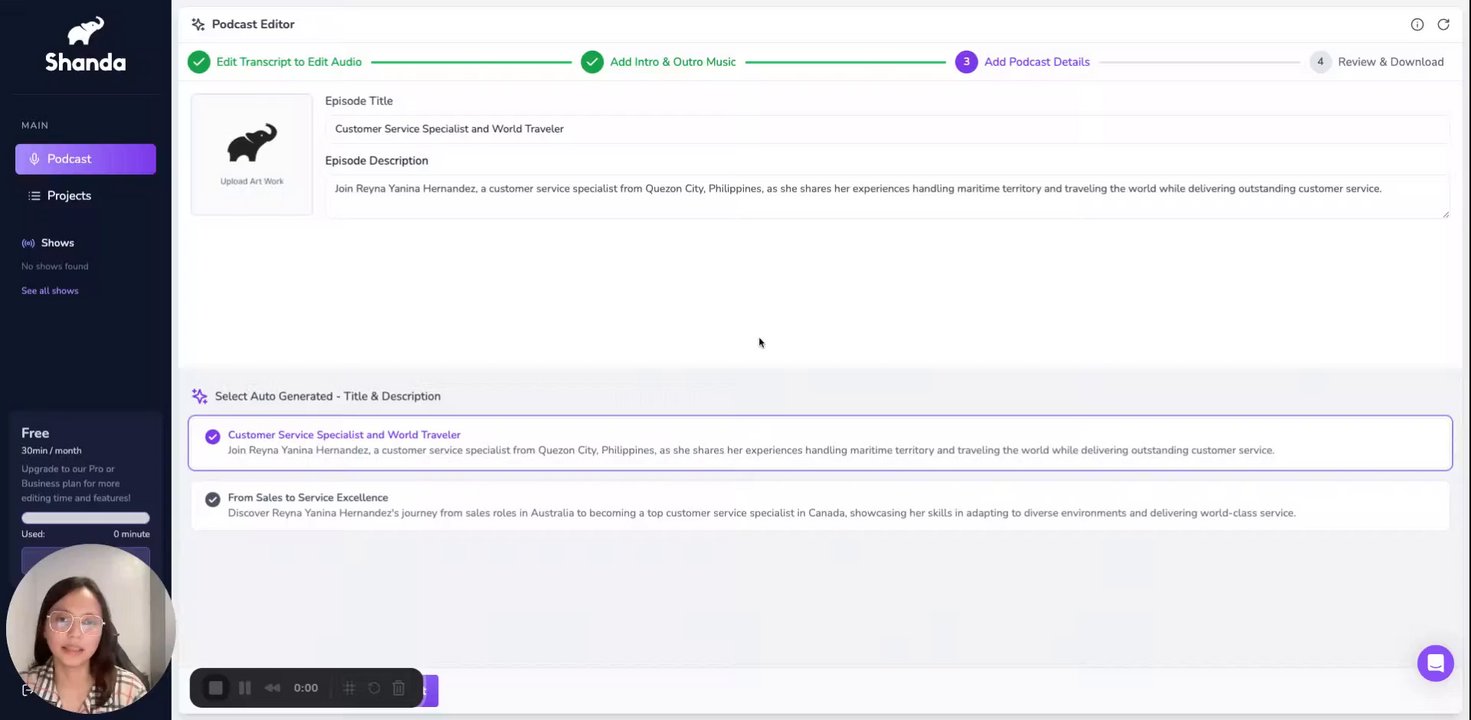This screenshot has width=1471, height=720.
Task: Click the See all shows link
Action: point(50,291)
